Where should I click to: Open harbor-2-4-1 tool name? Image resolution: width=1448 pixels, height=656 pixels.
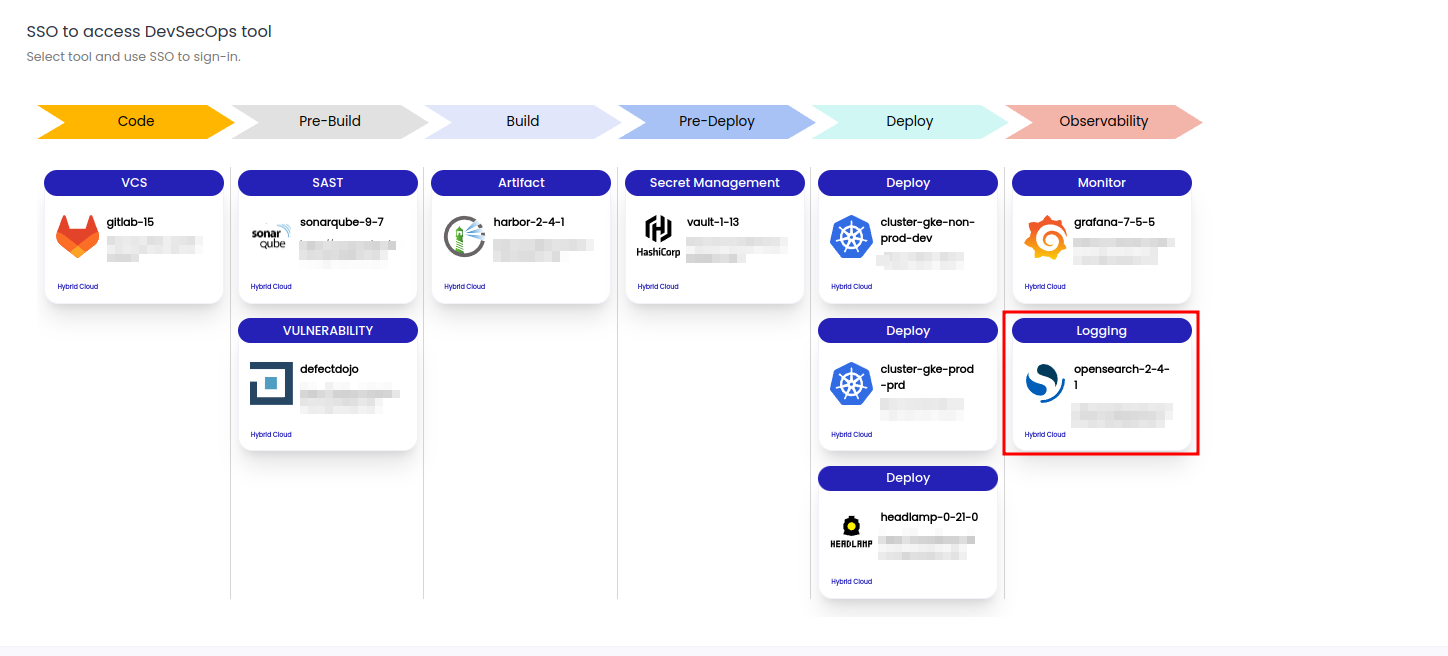tap(529, 222)
